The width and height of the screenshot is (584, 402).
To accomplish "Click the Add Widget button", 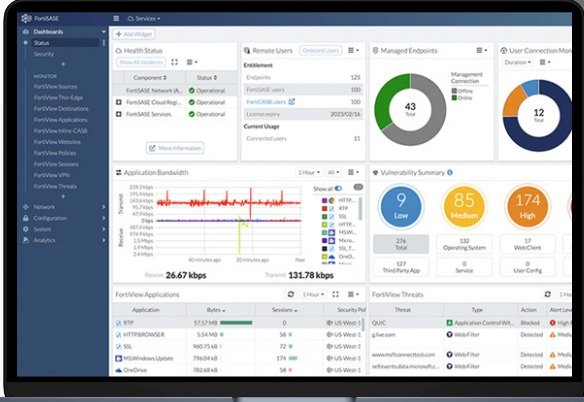I will [x=134, y=34].
